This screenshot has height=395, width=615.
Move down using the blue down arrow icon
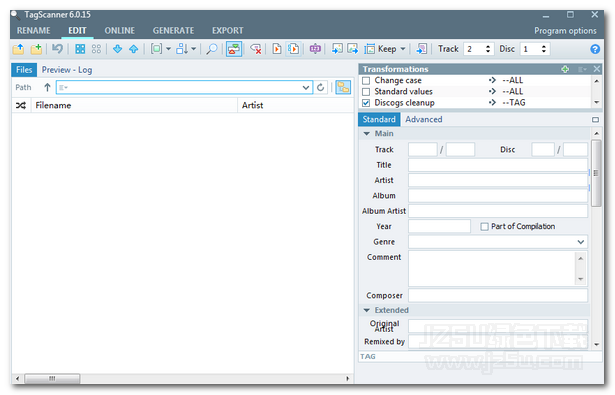(x=117, y=49)
